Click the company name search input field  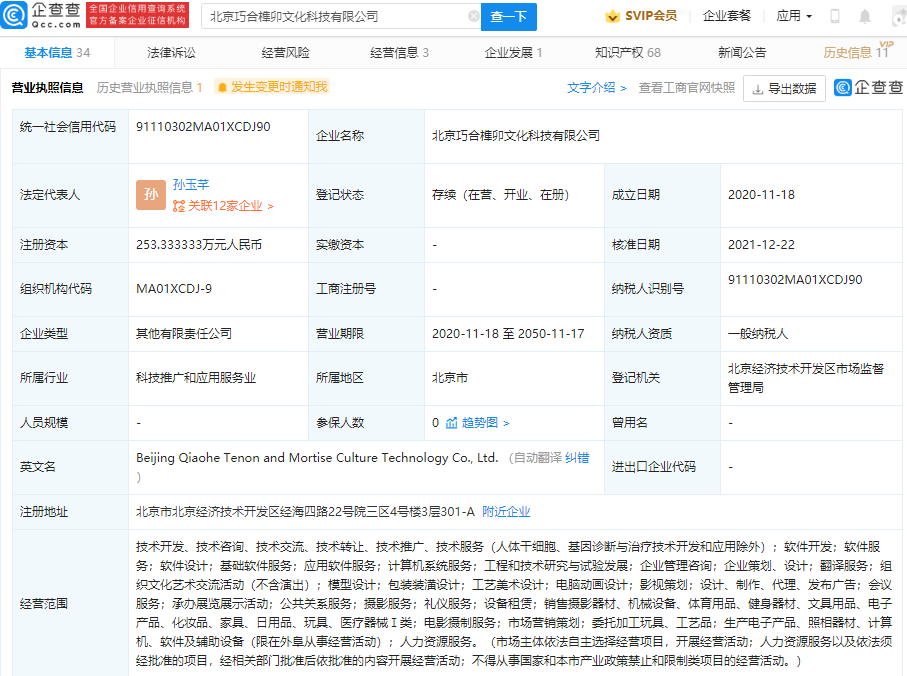click(335, 17)
